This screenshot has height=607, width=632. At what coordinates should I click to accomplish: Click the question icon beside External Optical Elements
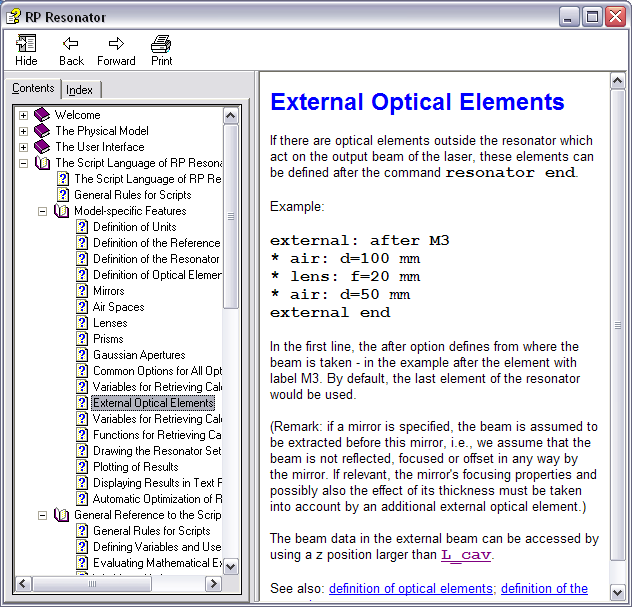point(82,403)
